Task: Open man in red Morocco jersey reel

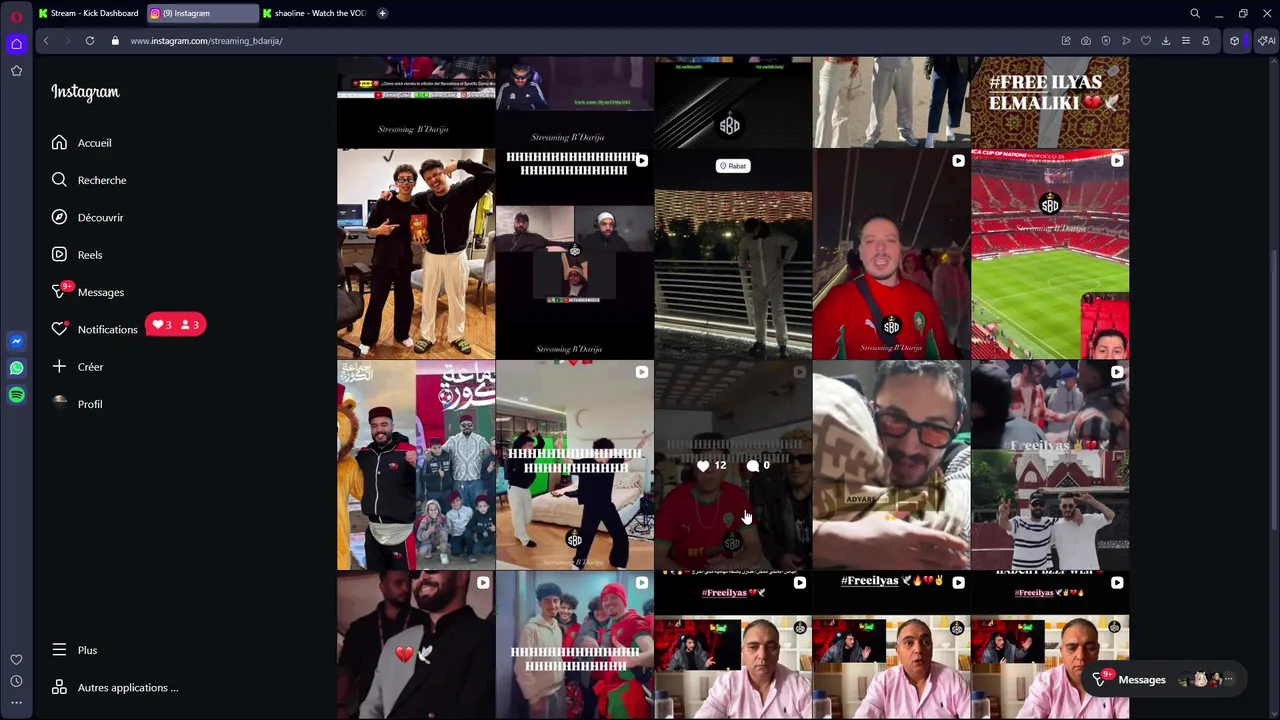Action: point(891,254)
